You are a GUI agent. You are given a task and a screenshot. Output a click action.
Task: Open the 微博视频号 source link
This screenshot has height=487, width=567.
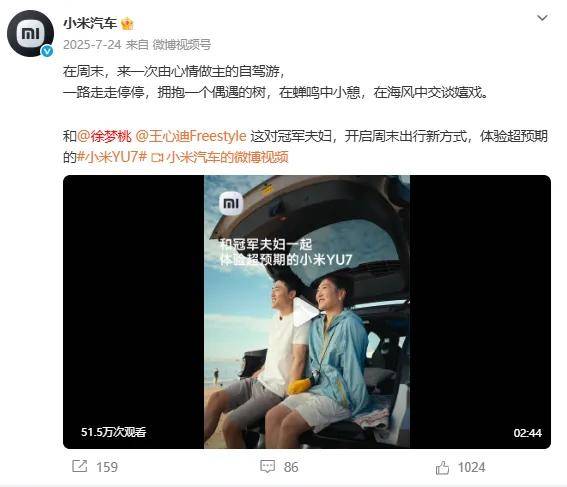pyautogui.click(x=182, y=45)
